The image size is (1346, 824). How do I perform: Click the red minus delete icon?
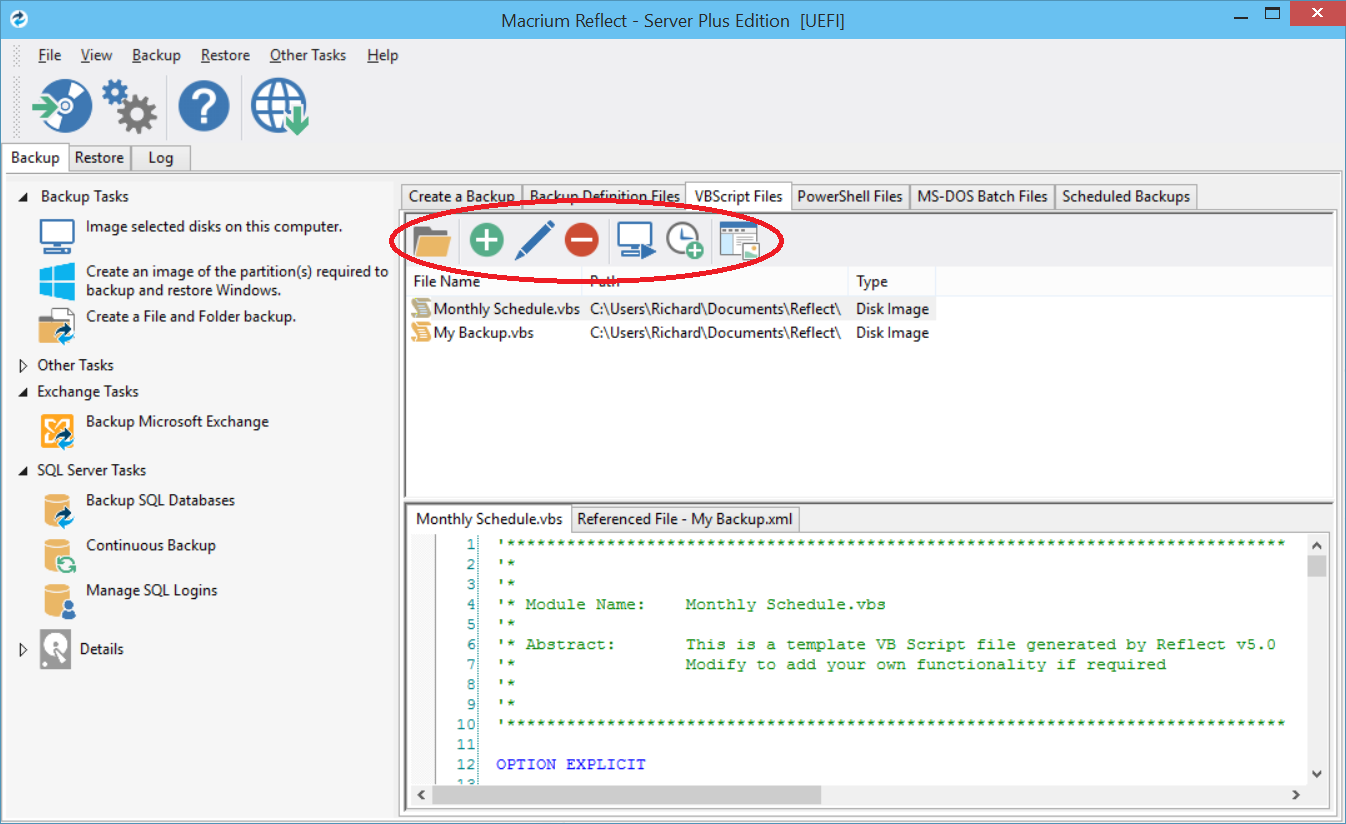click(581, 240)
